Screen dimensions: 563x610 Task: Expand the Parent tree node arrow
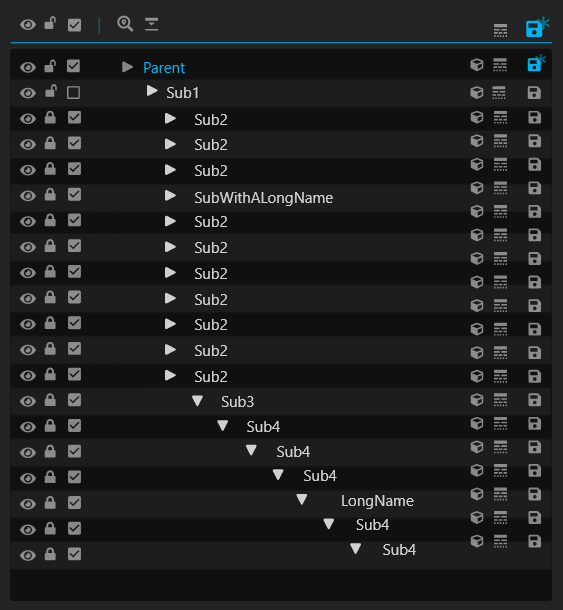(127, 67)
